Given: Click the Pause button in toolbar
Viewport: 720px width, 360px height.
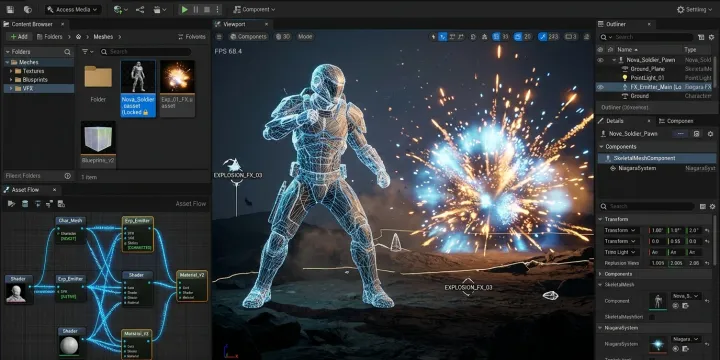Looking at the screenshot, I should [196, 9].
